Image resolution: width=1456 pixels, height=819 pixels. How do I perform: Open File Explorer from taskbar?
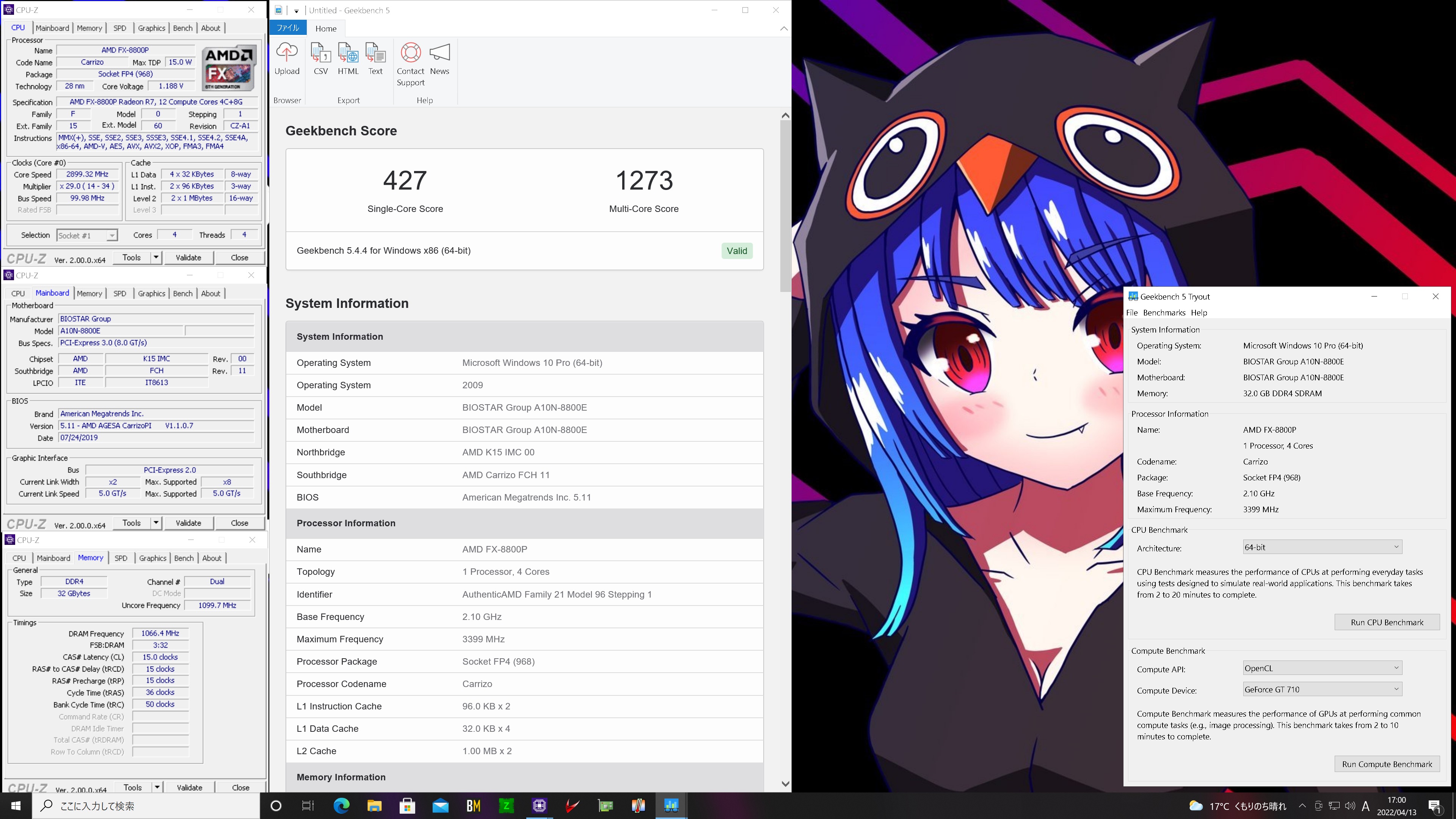click(x=374, y=805)
